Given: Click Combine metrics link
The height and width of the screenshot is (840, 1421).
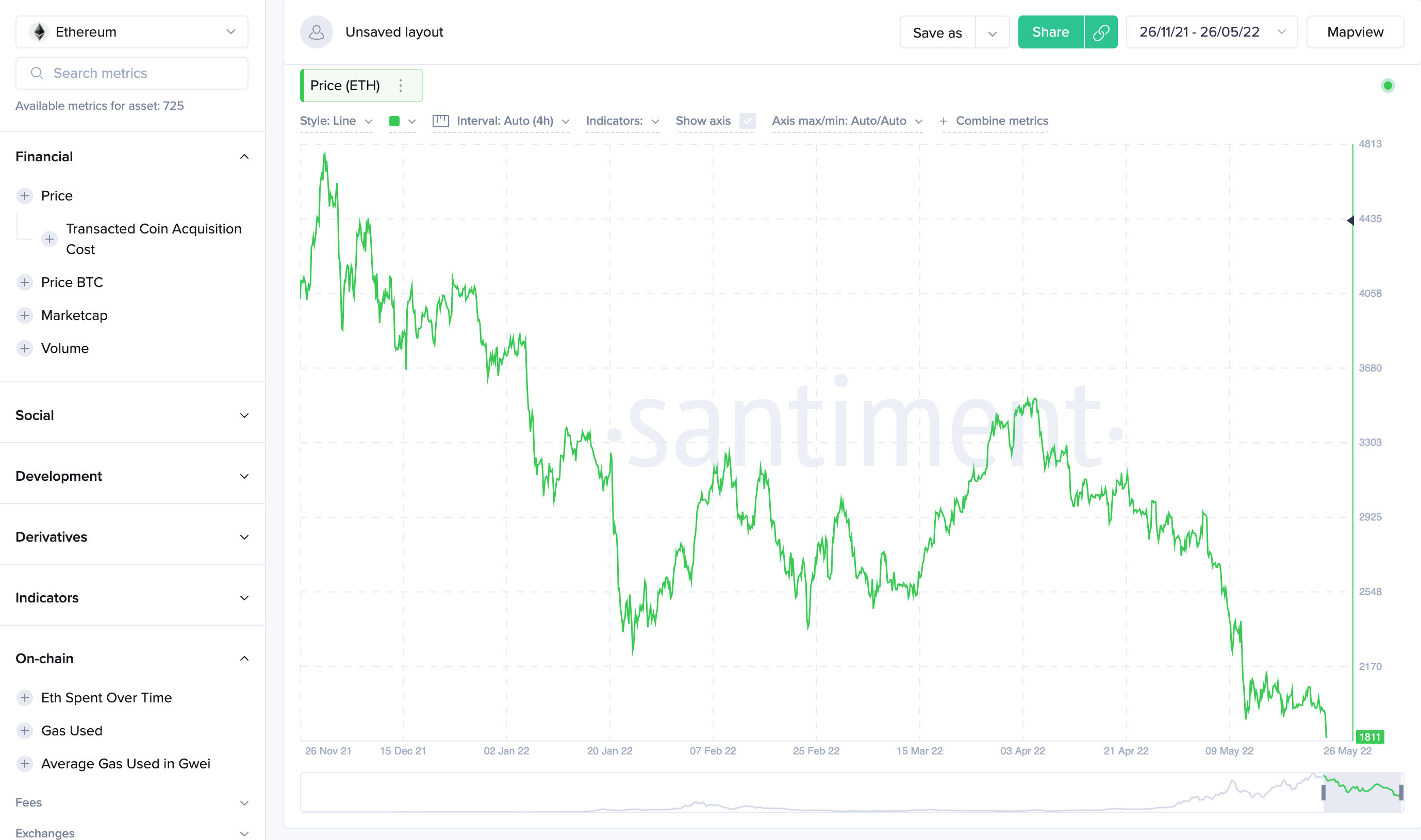Looking at the screenshot, I should click(x=1002, y=121).
